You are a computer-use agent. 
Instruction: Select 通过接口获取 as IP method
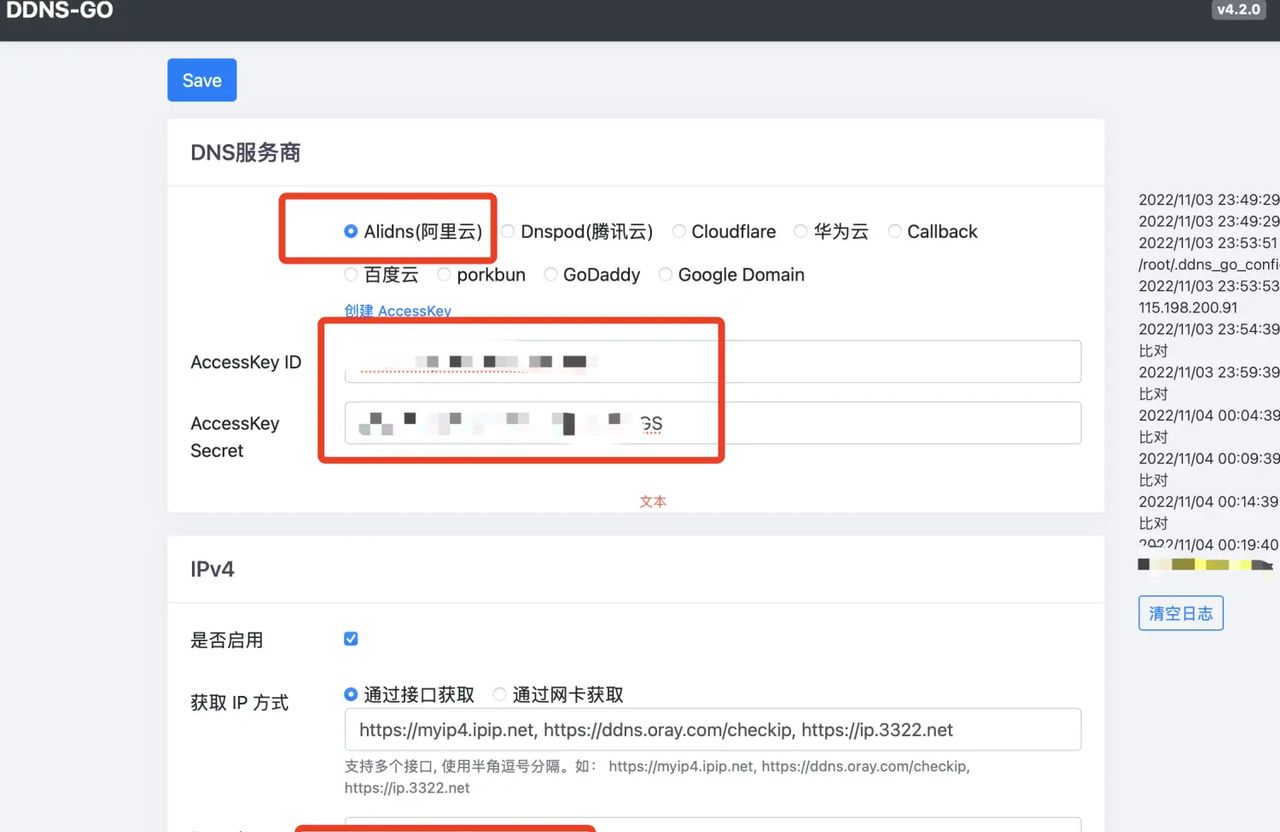point(351,694)
